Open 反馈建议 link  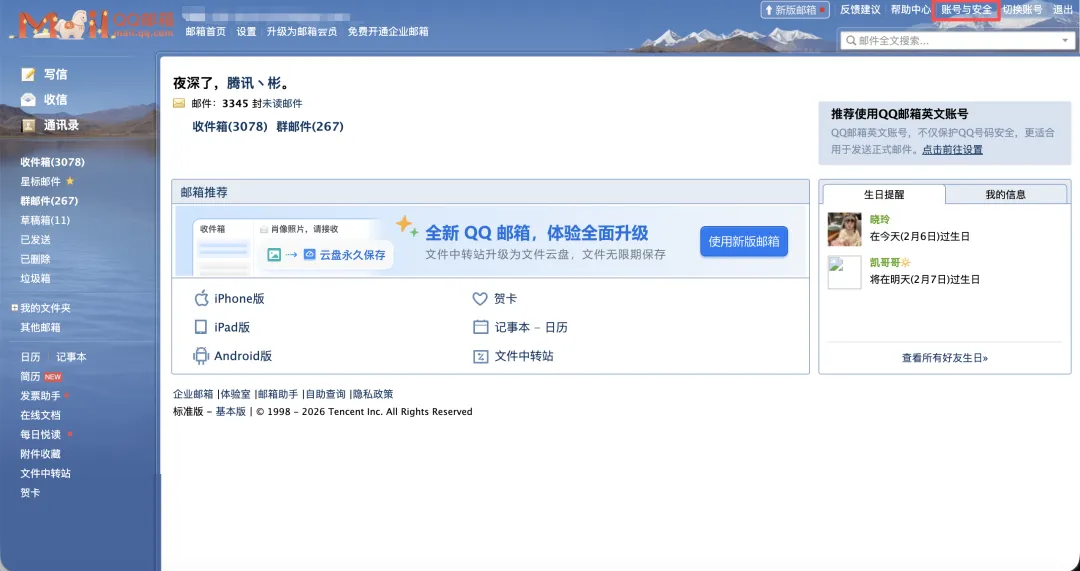(x=860, y=10)
